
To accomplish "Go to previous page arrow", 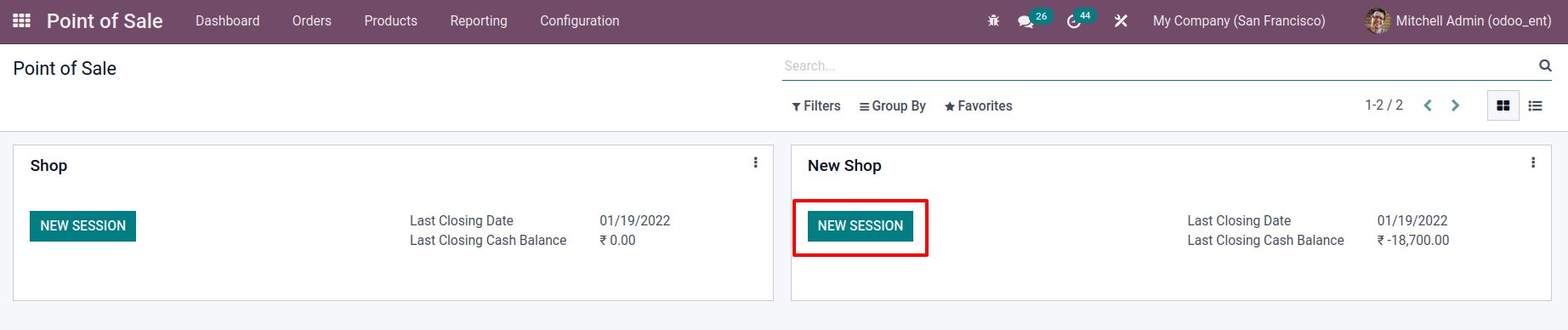I will (x=1428, y=105).
